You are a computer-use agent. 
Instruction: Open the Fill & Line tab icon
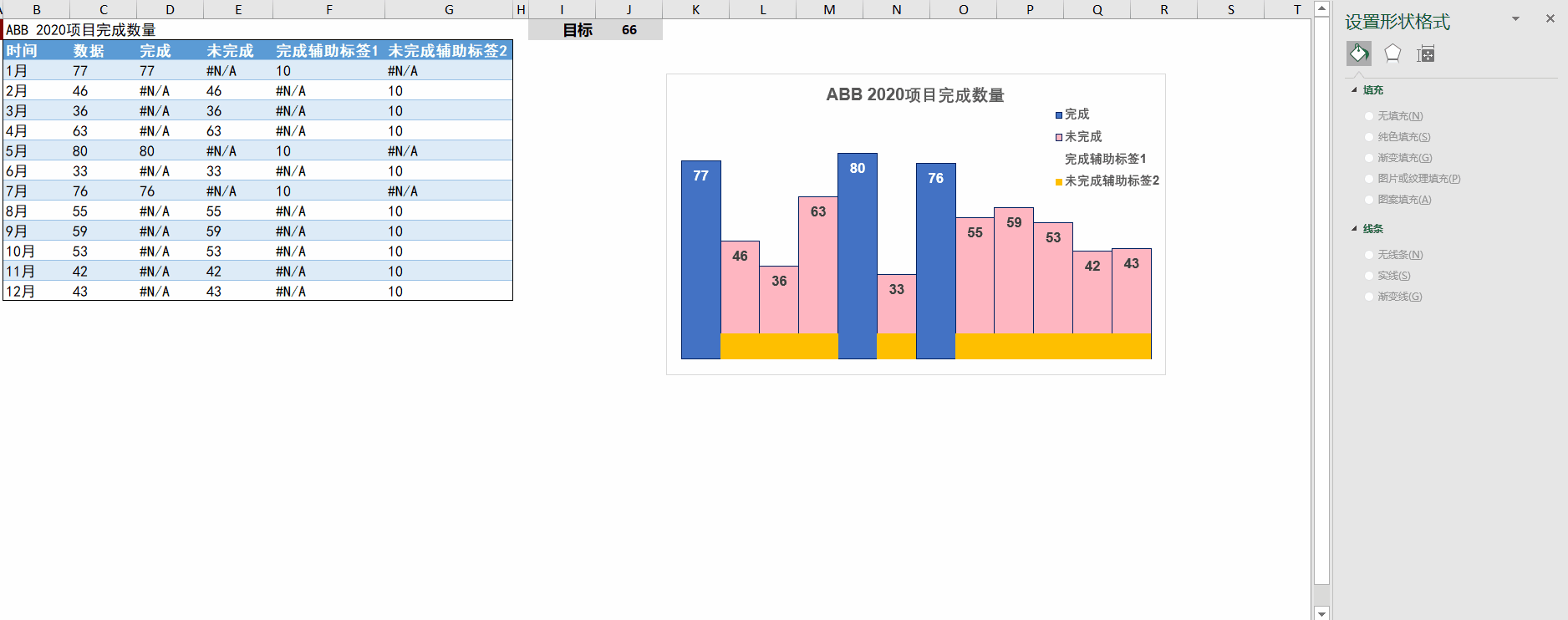(1359, 53)
